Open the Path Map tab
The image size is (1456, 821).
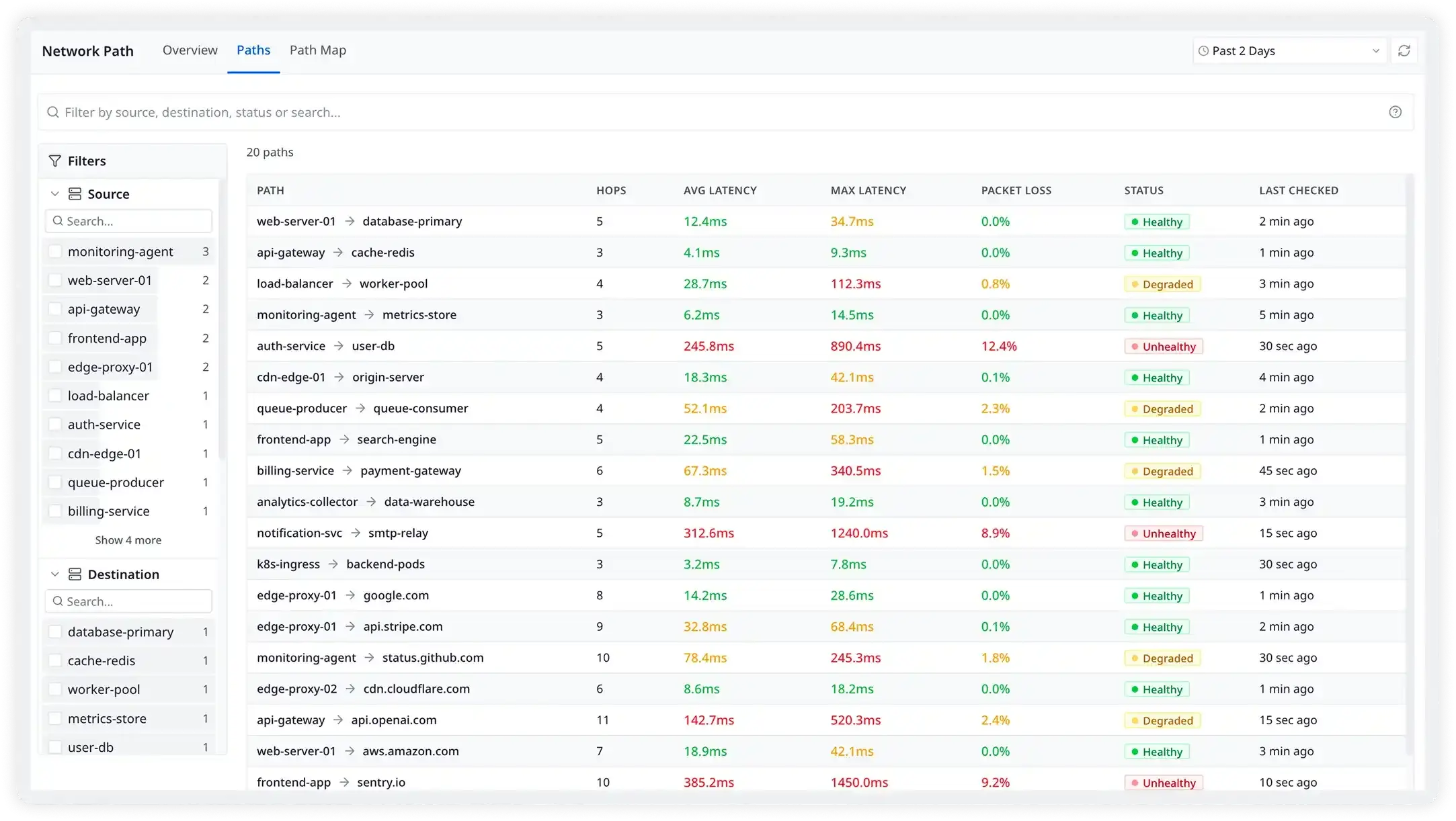coord(318,50)
